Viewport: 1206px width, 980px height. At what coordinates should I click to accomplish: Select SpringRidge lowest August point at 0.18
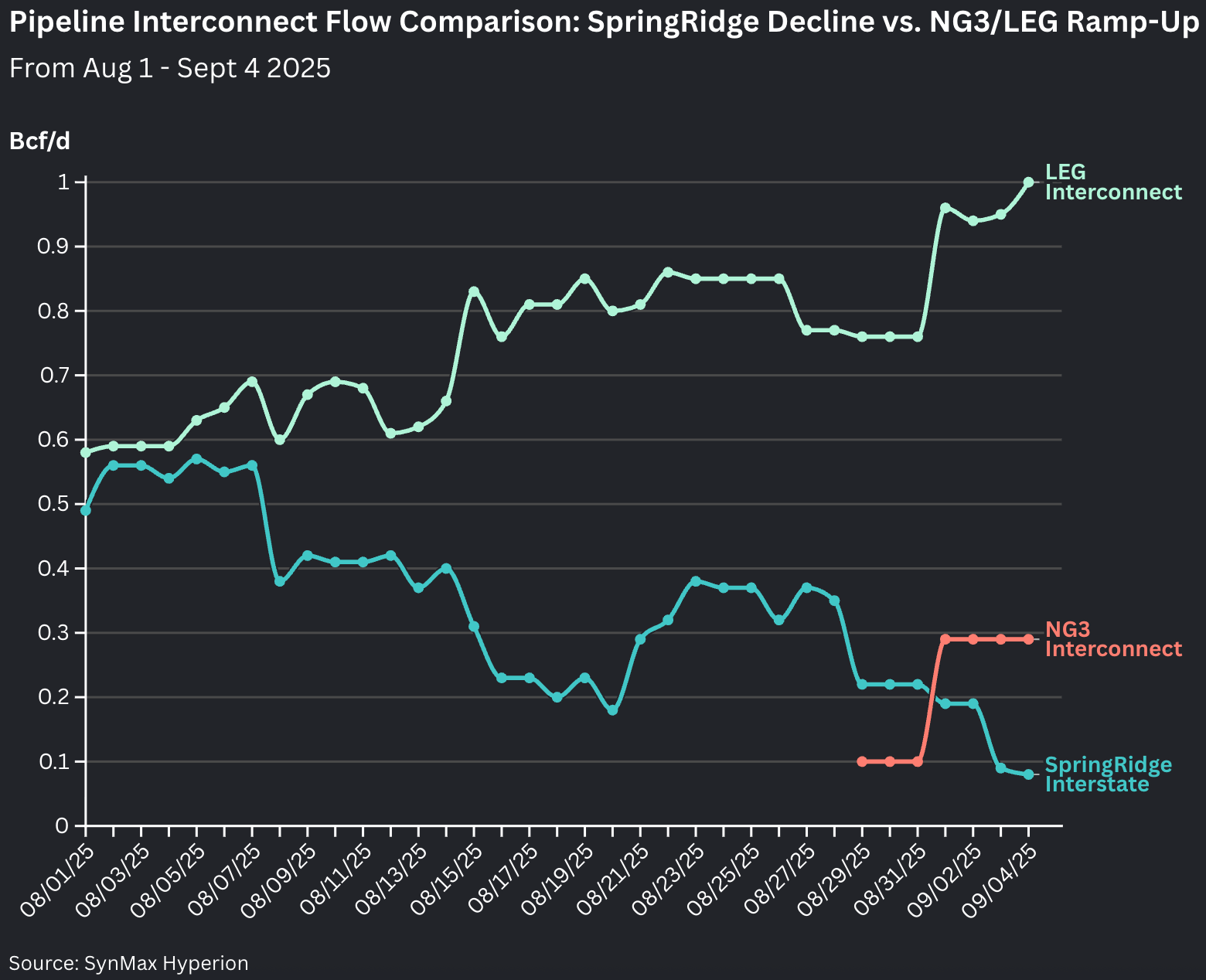tap(612, 710)
